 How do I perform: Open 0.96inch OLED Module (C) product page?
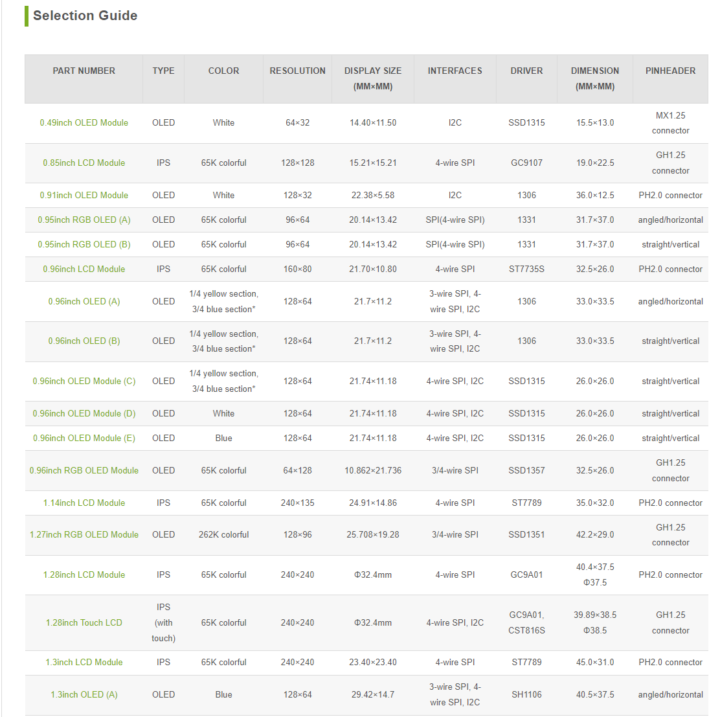tap(84, 381)
